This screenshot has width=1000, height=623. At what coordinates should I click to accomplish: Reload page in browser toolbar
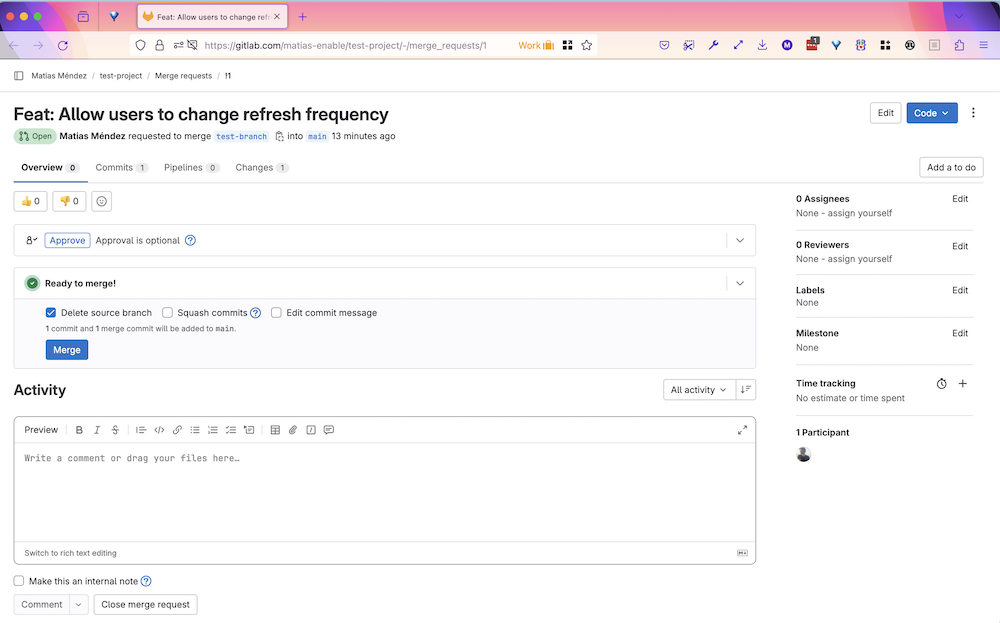[62, 45]
